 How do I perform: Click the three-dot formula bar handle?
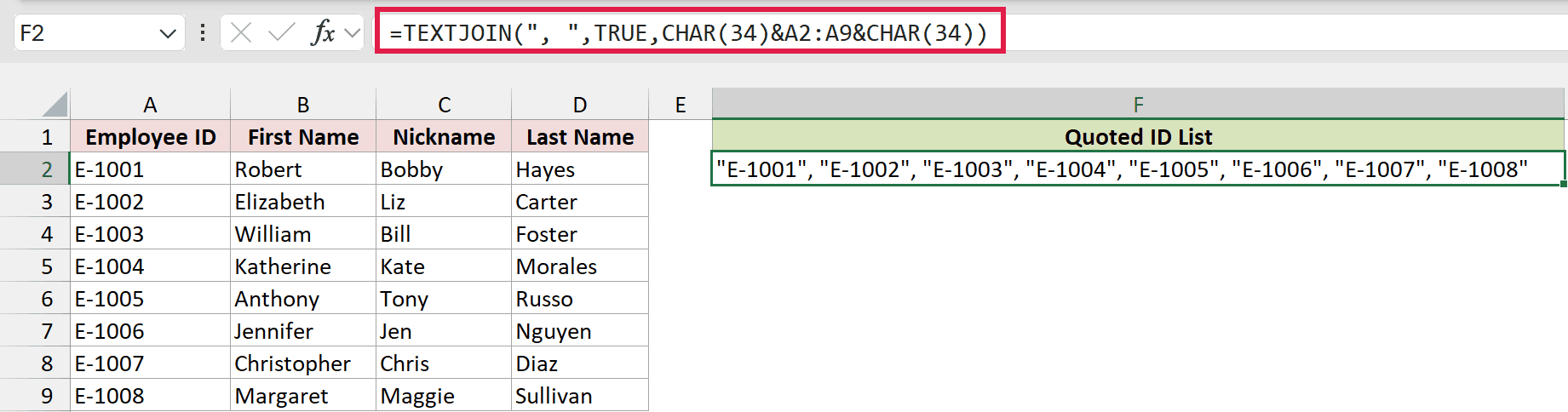coord(202,33)
